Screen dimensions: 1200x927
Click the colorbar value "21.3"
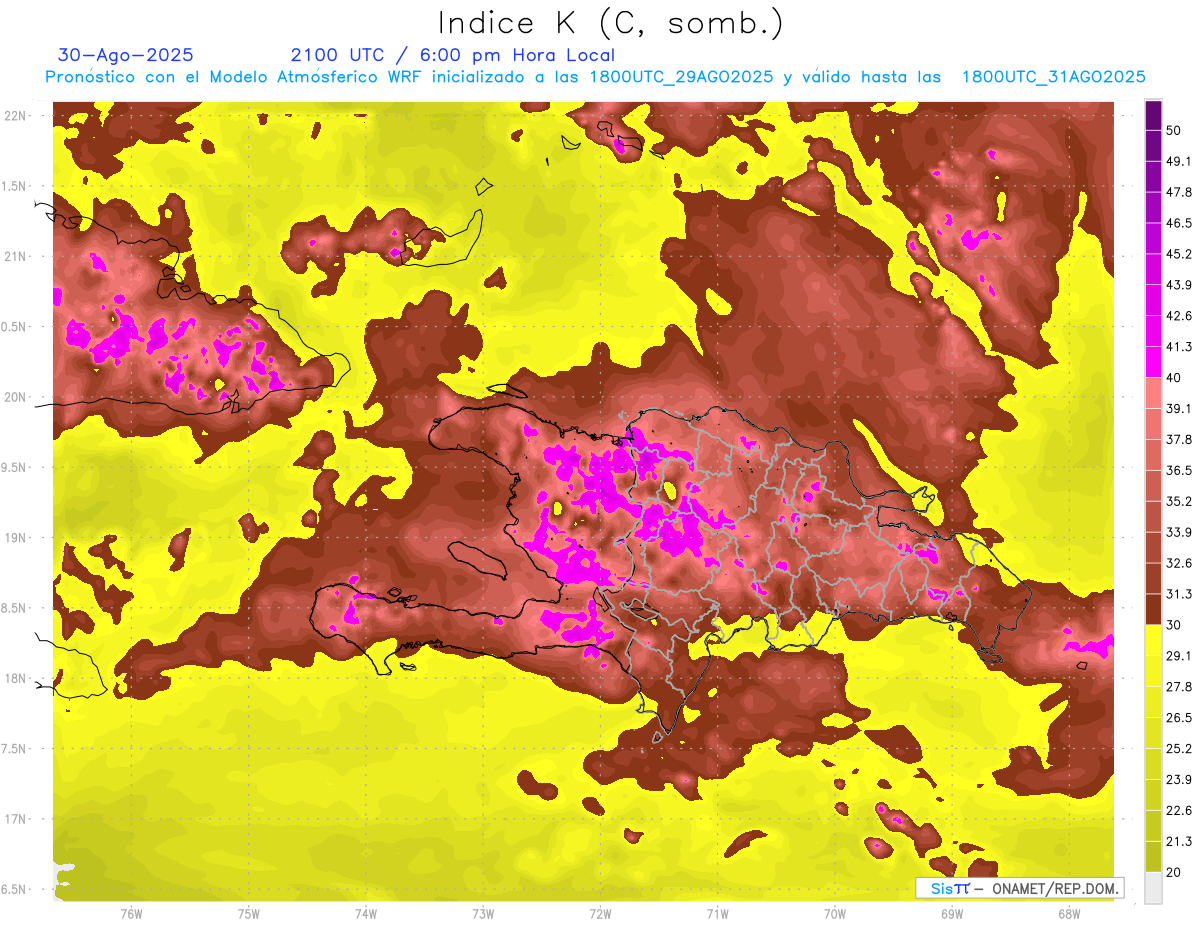(x=1179, y=842)
